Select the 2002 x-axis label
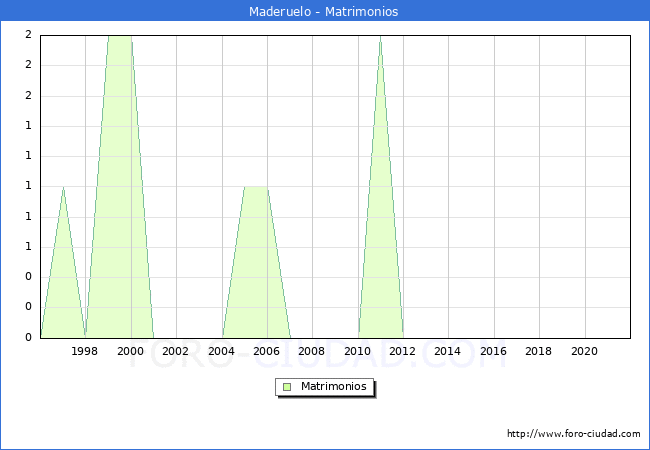The width and height of the screenshot is (650, 450). pos(175,351)
